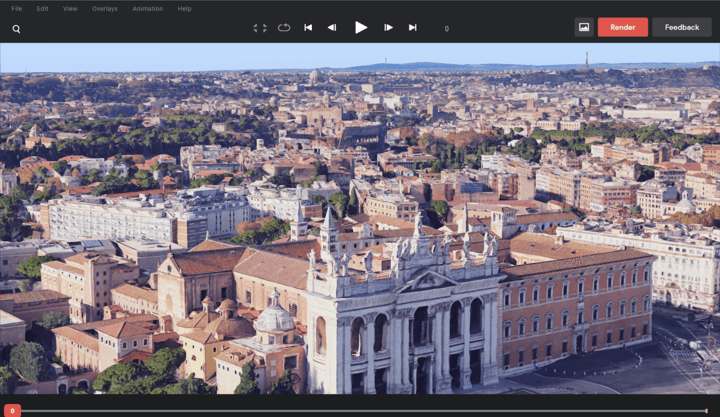Open the View menu

click(x=70, y=9)
